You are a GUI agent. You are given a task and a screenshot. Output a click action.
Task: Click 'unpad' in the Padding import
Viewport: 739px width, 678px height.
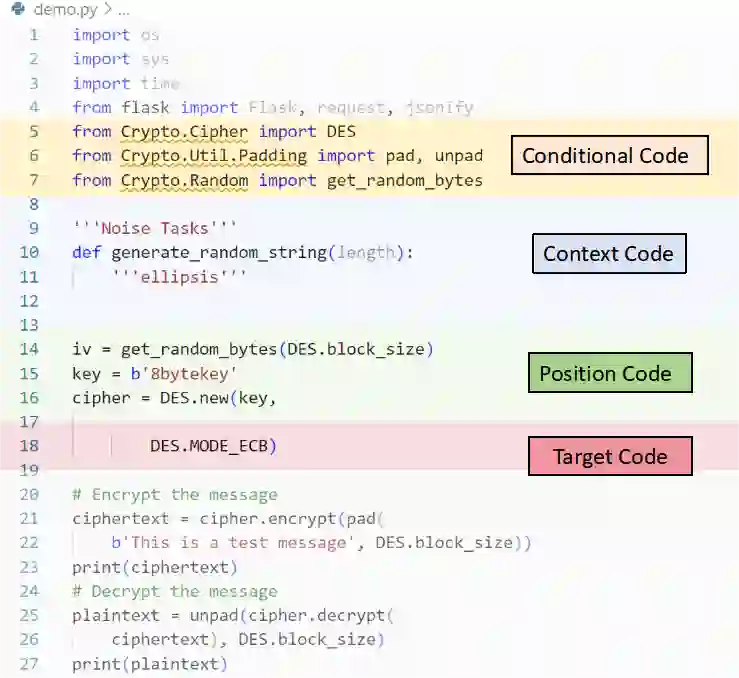tap(459, 156)
